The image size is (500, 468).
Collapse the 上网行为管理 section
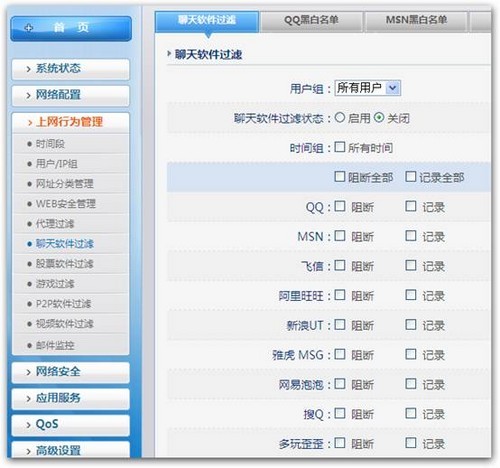coord(71,122)
